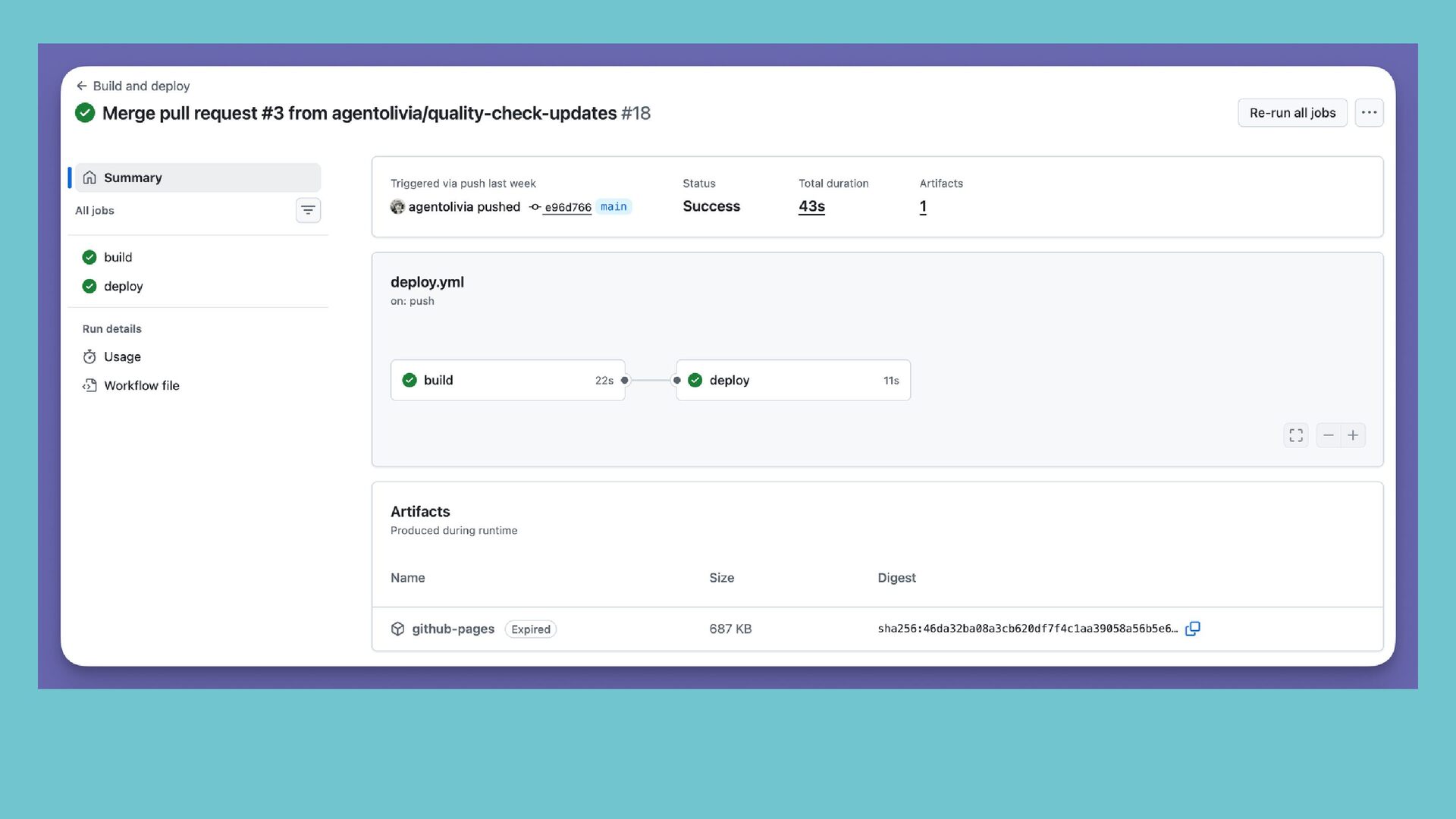The image size is (1456, 819).
Task: Select the build job in sidebar
Action: [118, 257]
